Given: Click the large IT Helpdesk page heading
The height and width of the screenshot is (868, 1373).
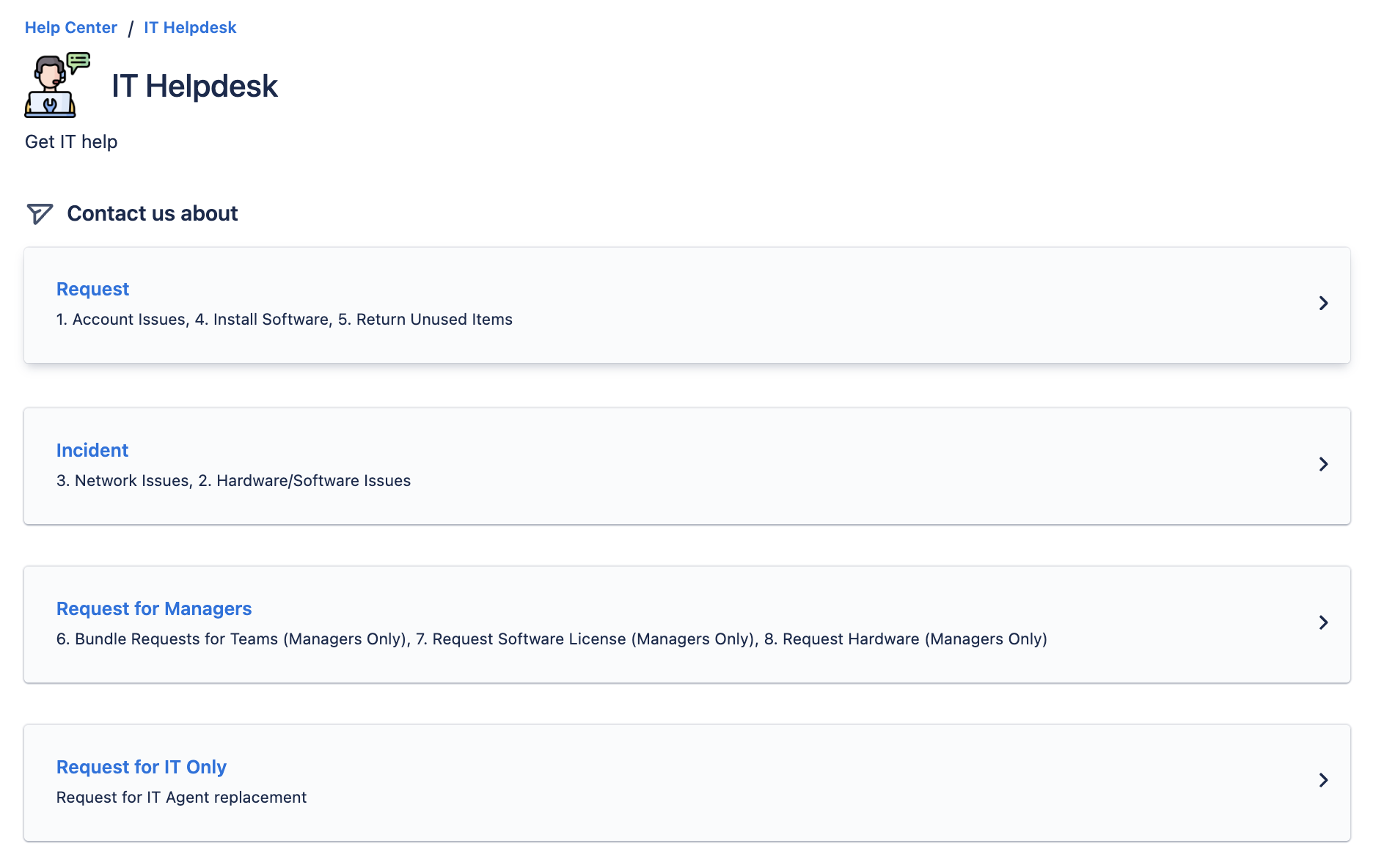Looking at the screenshot, I should pos(194,87).
